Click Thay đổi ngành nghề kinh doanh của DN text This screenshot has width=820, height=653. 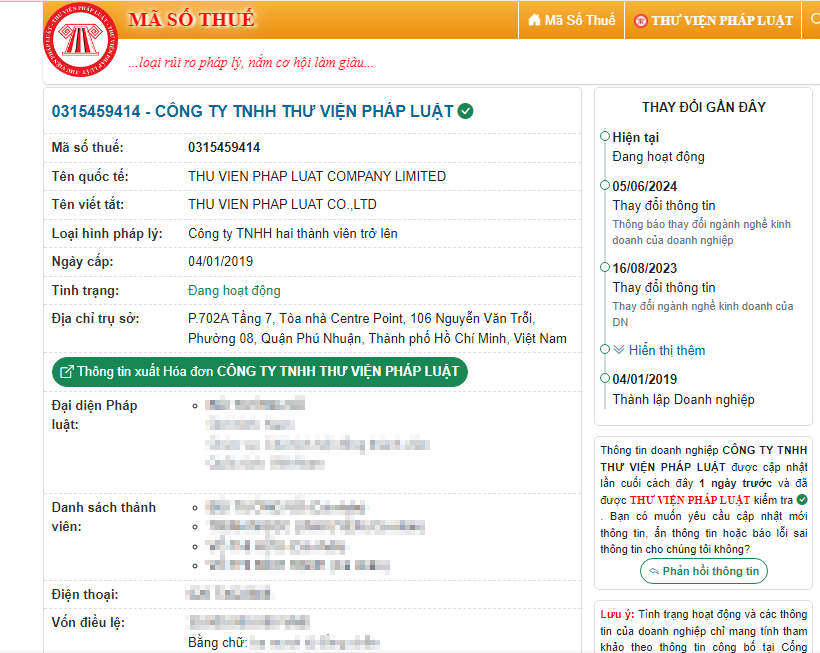click(702, 314)
